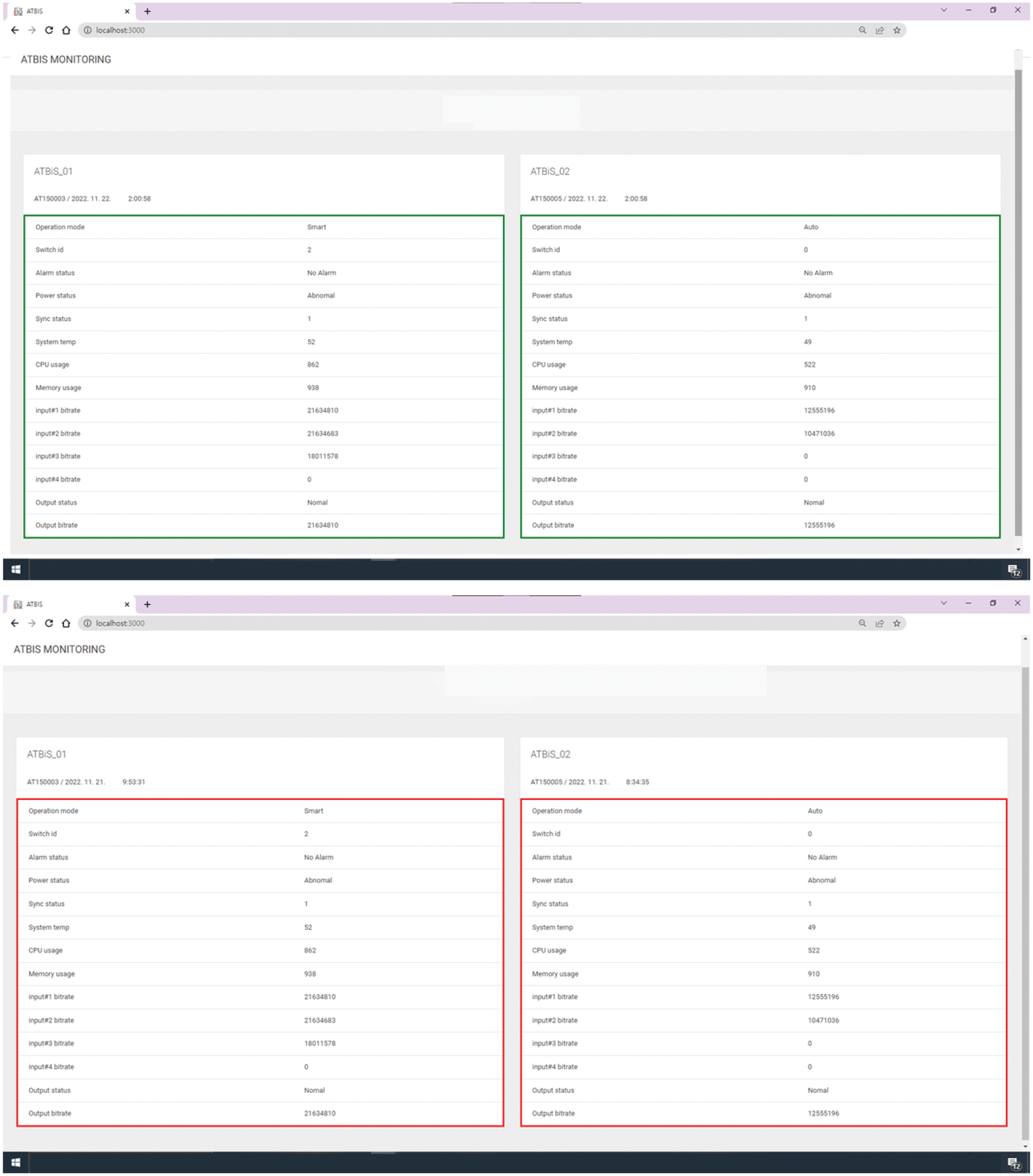1033x1176 pixels.
Task: Bookmark page with star in top browser
Action: click(897, 30)
